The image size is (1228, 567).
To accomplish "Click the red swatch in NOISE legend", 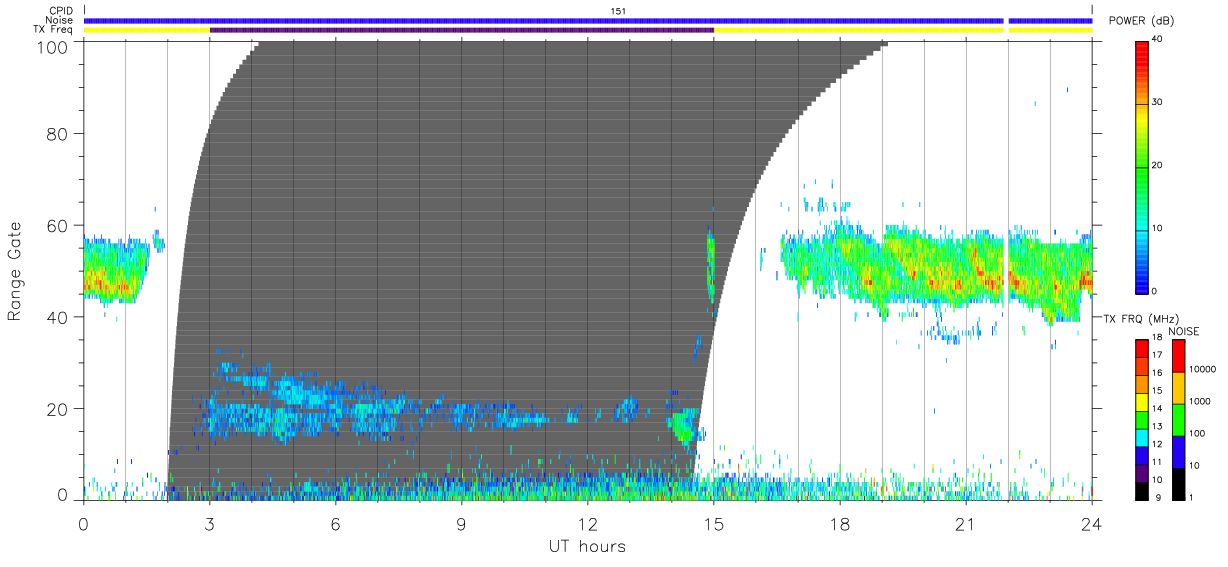I will pyautogui.click(x=1178, y=356).
